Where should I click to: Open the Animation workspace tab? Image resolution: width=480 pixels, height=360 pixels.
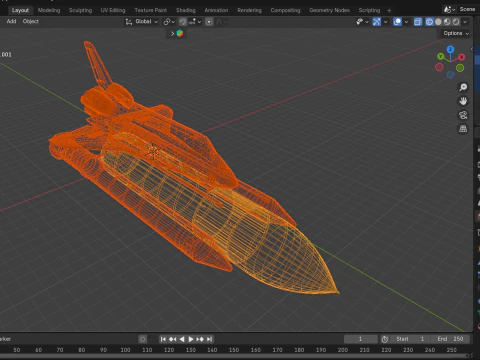(216, 10)
